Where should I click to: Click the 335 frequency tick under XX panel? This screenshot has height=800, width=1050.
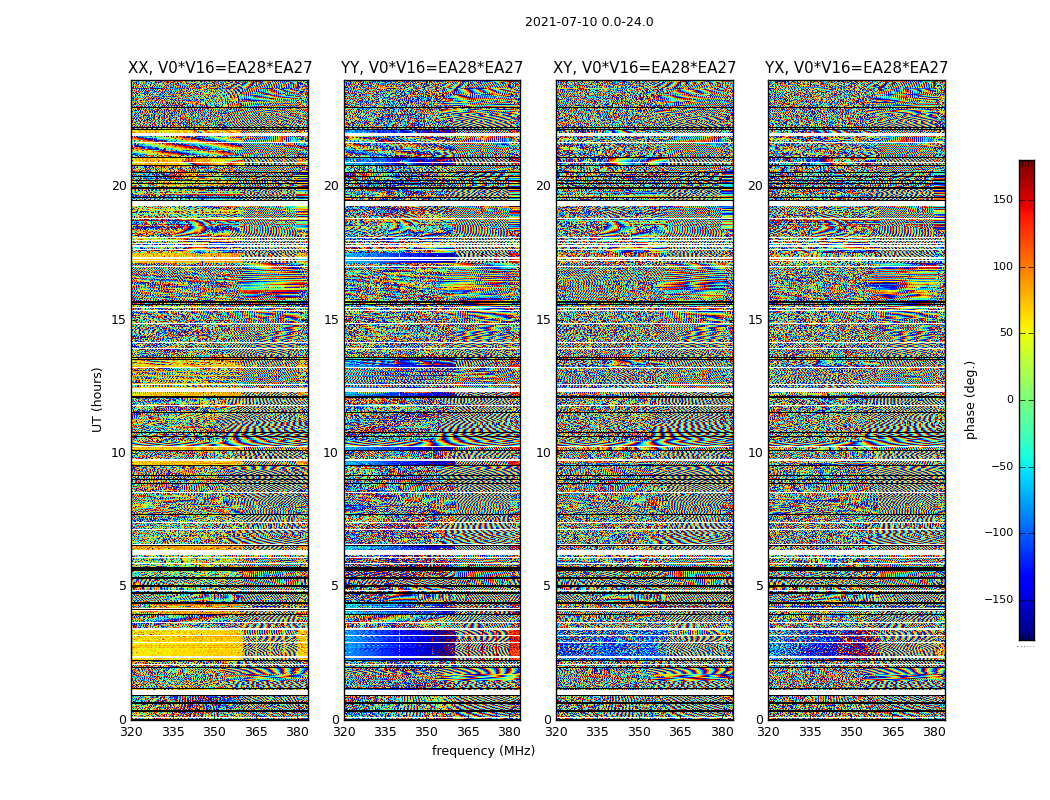coord(173,732)
